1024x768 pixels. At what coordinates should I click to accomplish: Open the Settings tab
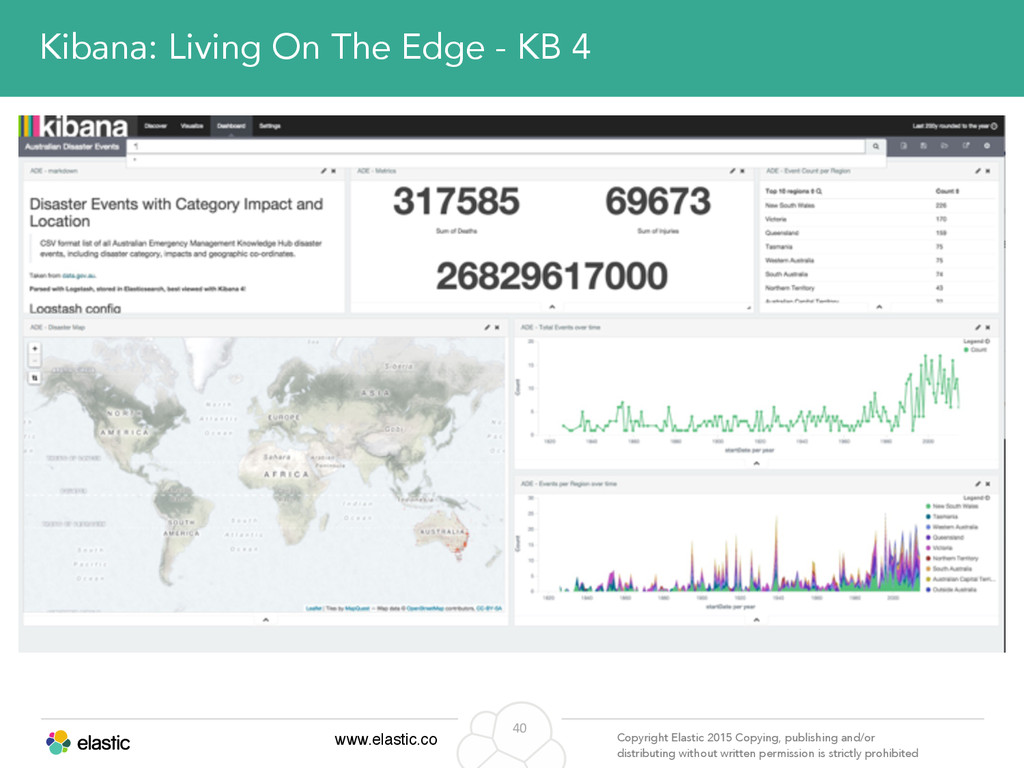pyautogui.click(x=270, y=126)
